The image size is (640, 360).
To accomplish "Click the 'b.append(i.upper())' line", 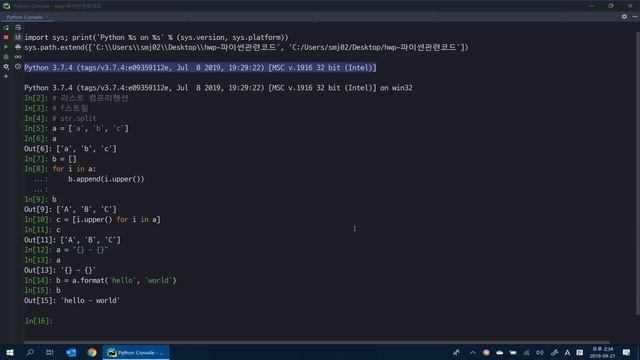I will coord(106,179).
